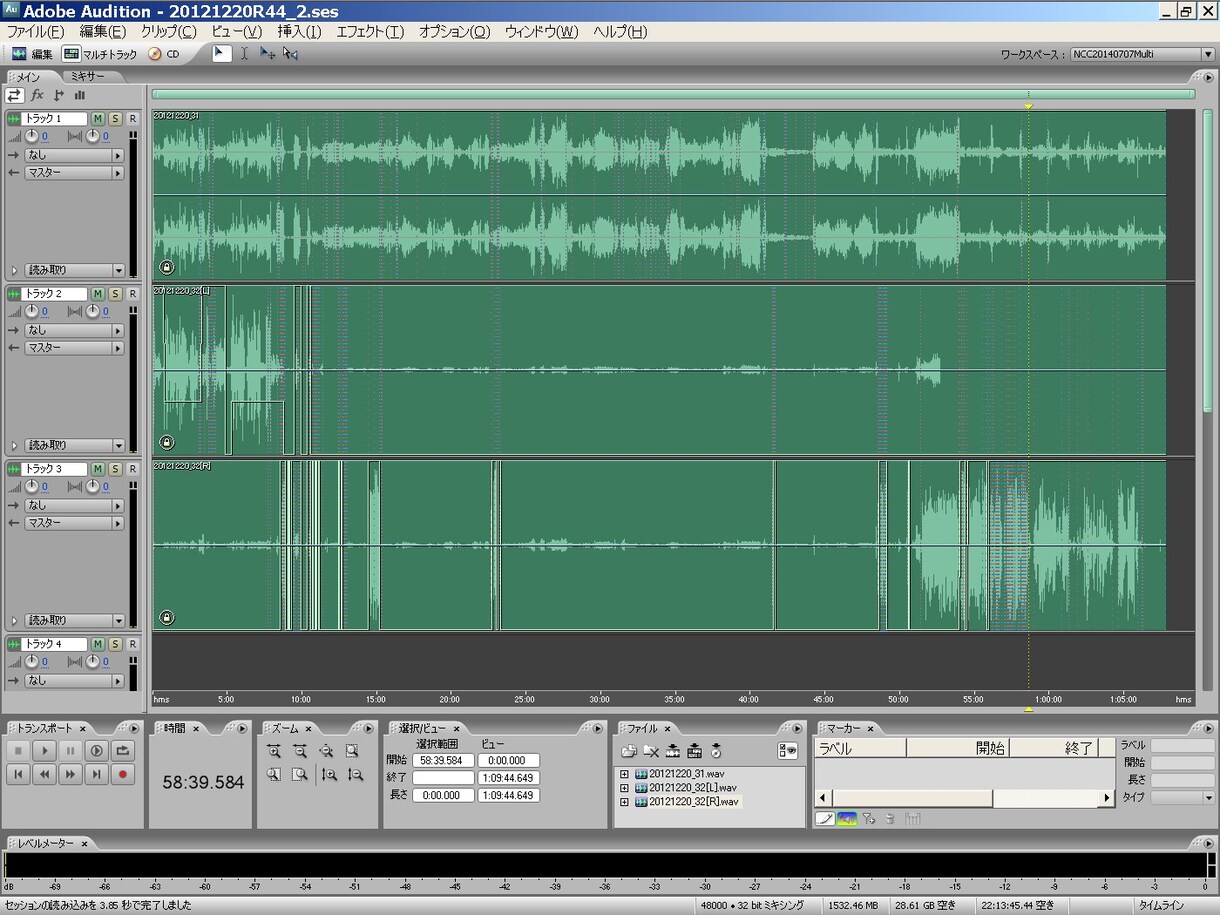
Task: Click Close Files icon in Files panel
Action: (x=651, y=751)
